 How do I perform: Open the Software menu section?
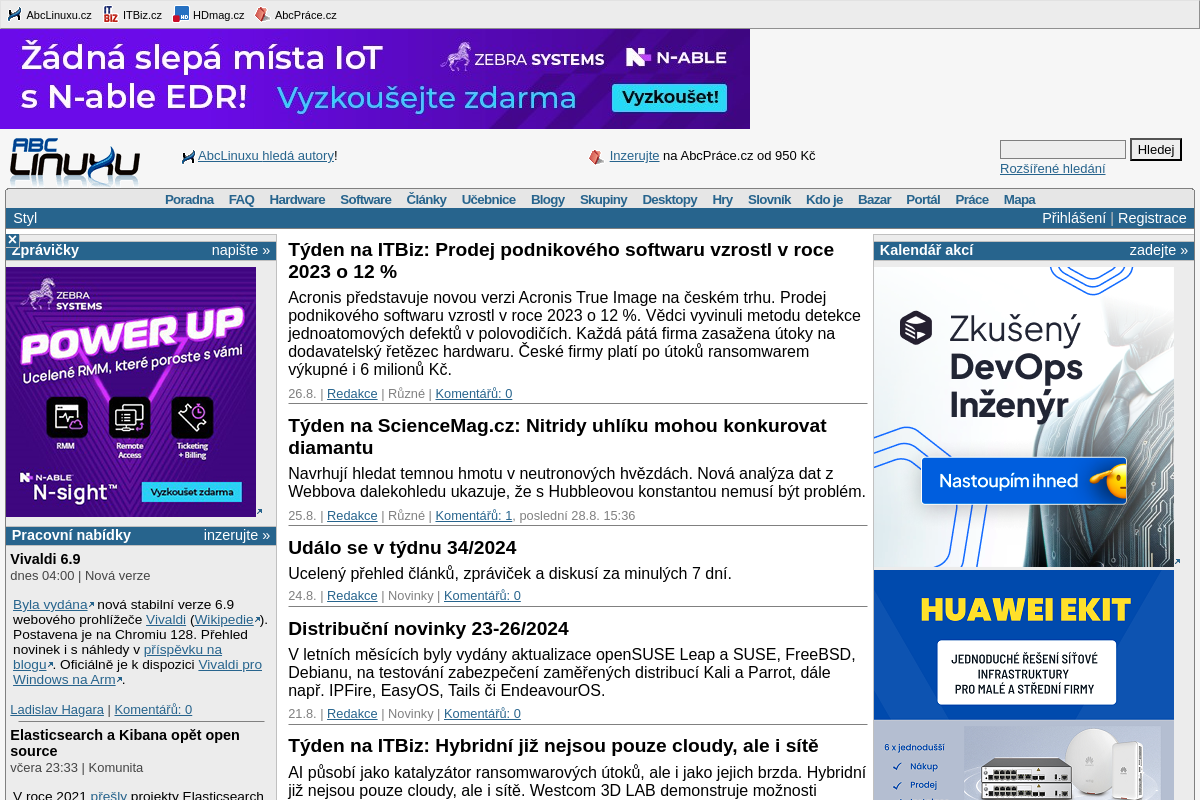pos(365,199)
